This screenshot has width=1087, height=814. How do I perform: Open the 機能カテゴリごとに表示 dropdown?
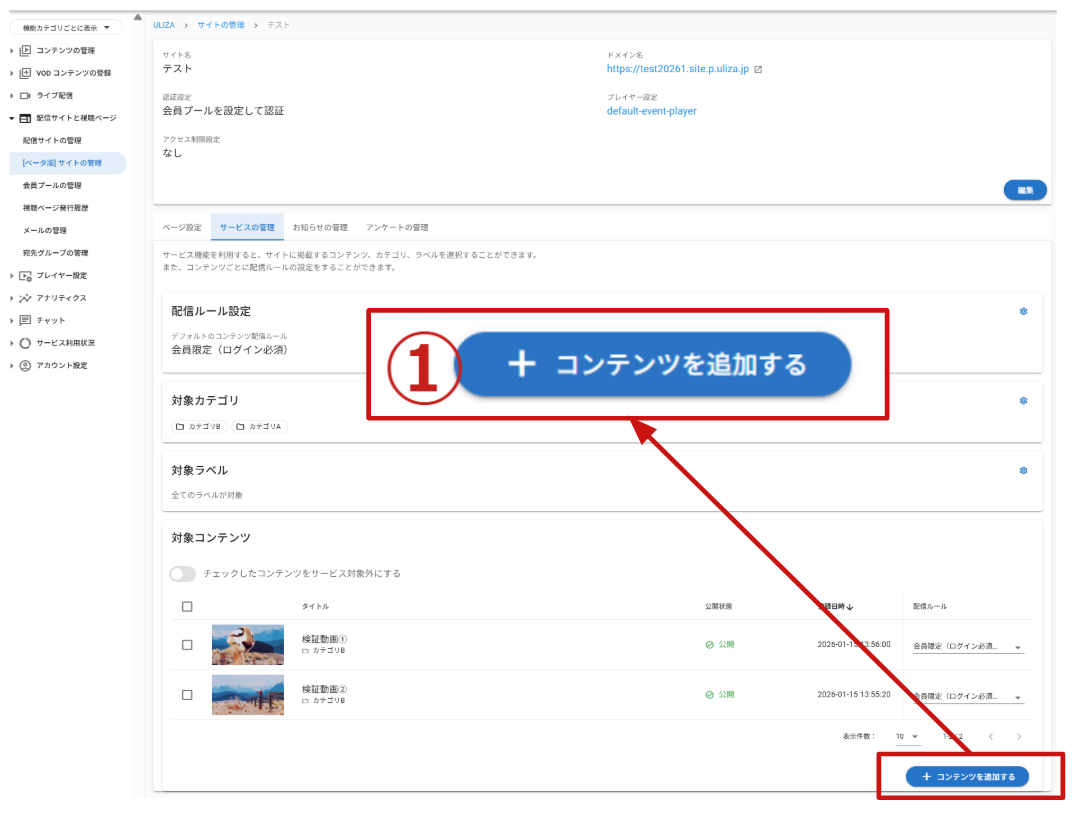tap(66, 27)
